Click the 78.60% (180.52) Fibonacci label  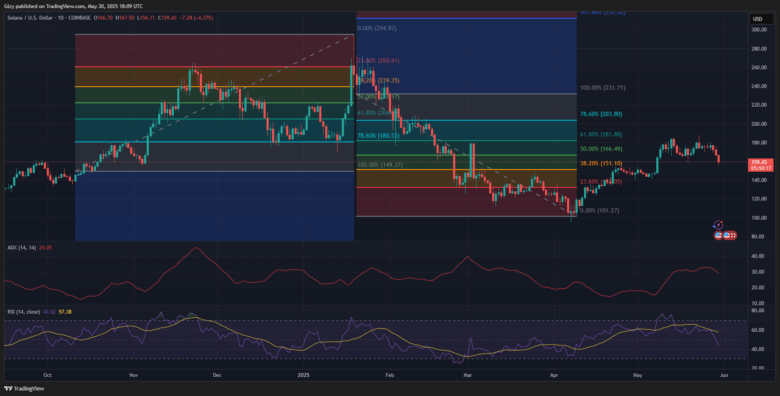click(x=378, y=135)
